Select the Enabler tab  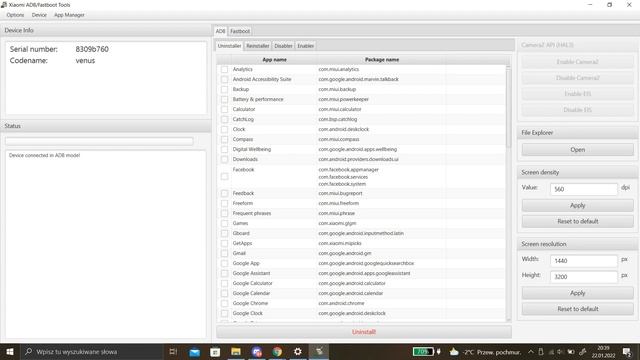click(x=305, y=46)
